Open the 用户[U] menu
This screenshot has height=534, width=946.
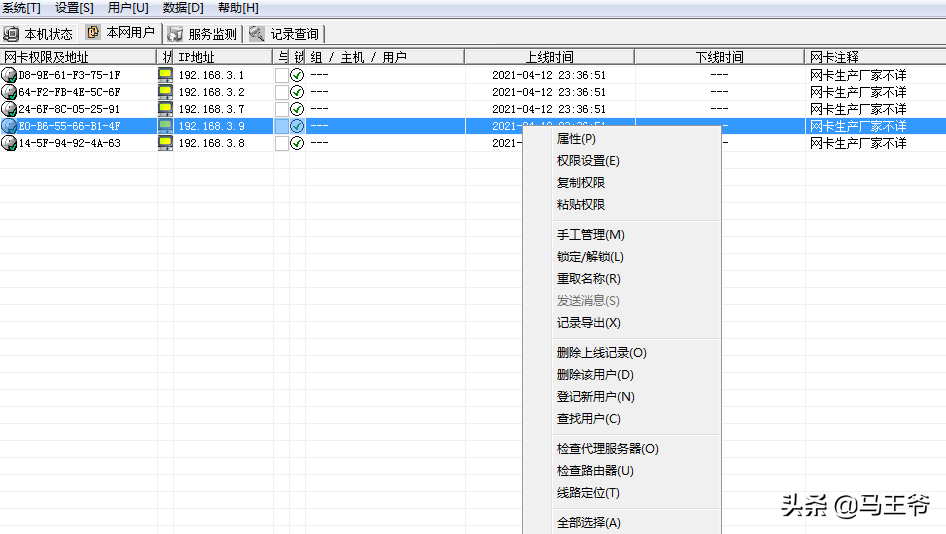click(128, 8)
